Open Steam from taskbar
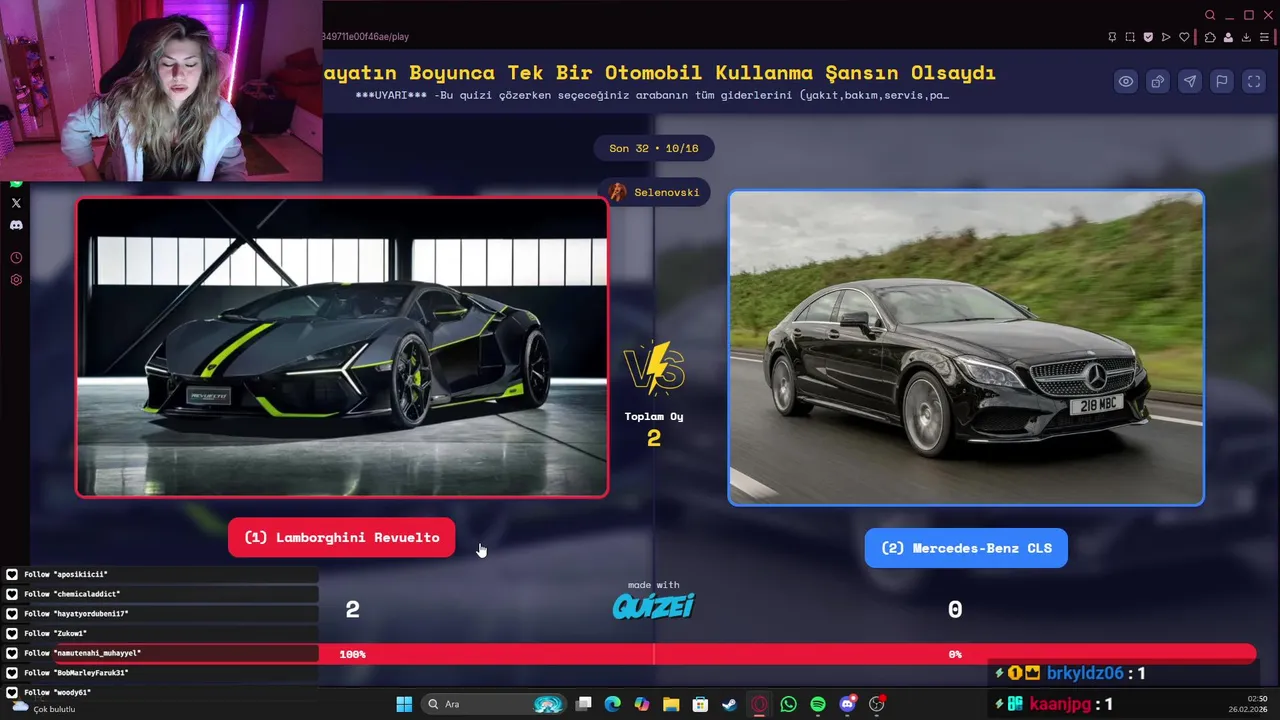Screen dimensions: 1280x720 730,704
